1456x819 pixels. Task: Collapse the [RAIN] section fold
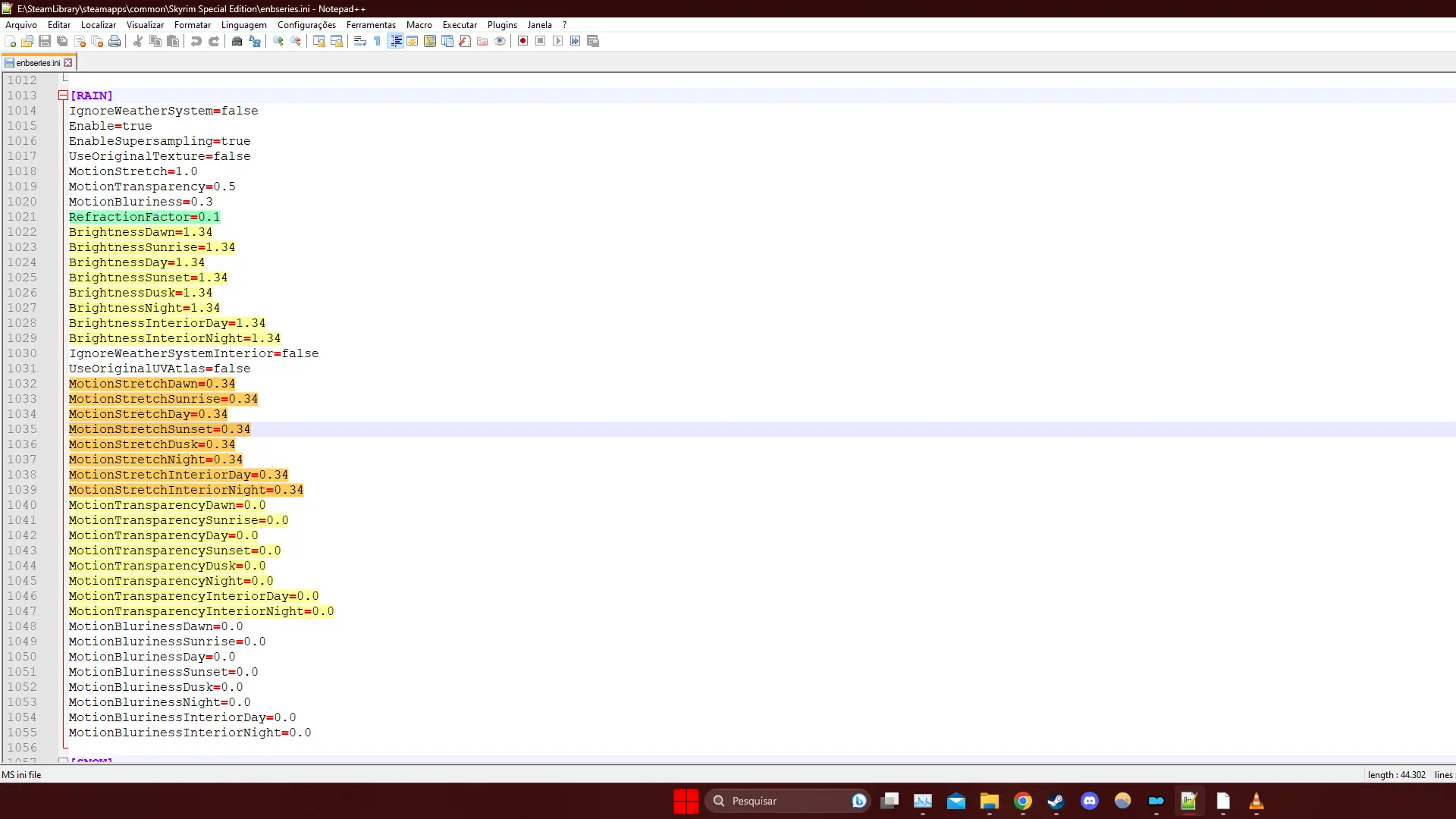click(63, 96)
